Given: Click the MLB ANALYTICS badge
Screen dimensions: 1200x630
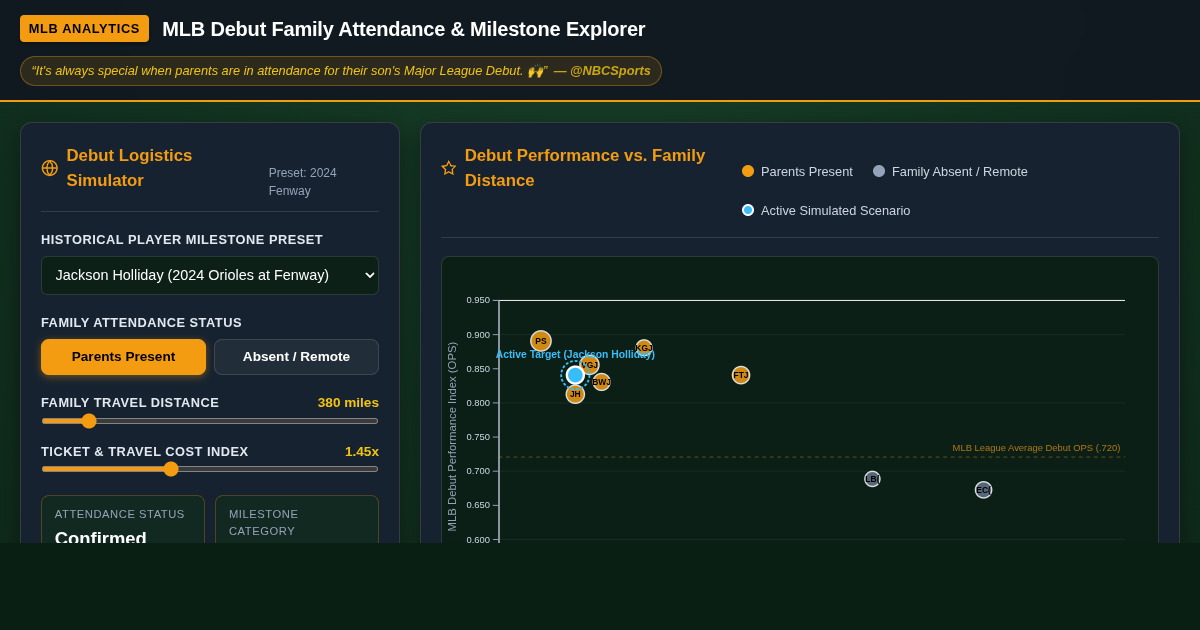Looking at the screenshot, I should pos(84,28).
